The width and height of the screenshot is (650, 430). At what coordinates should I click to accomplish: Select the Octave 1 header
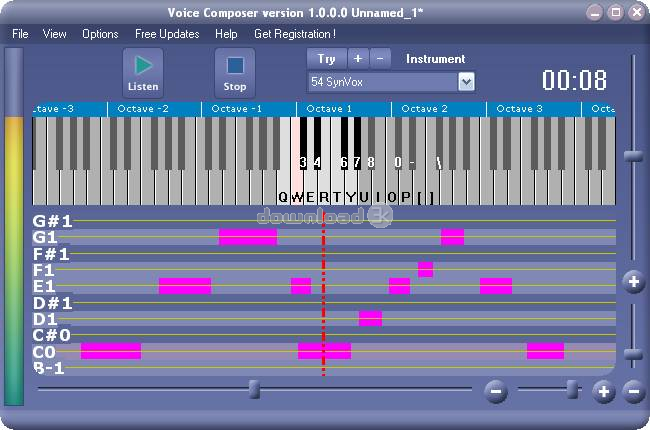click(344, 109)
